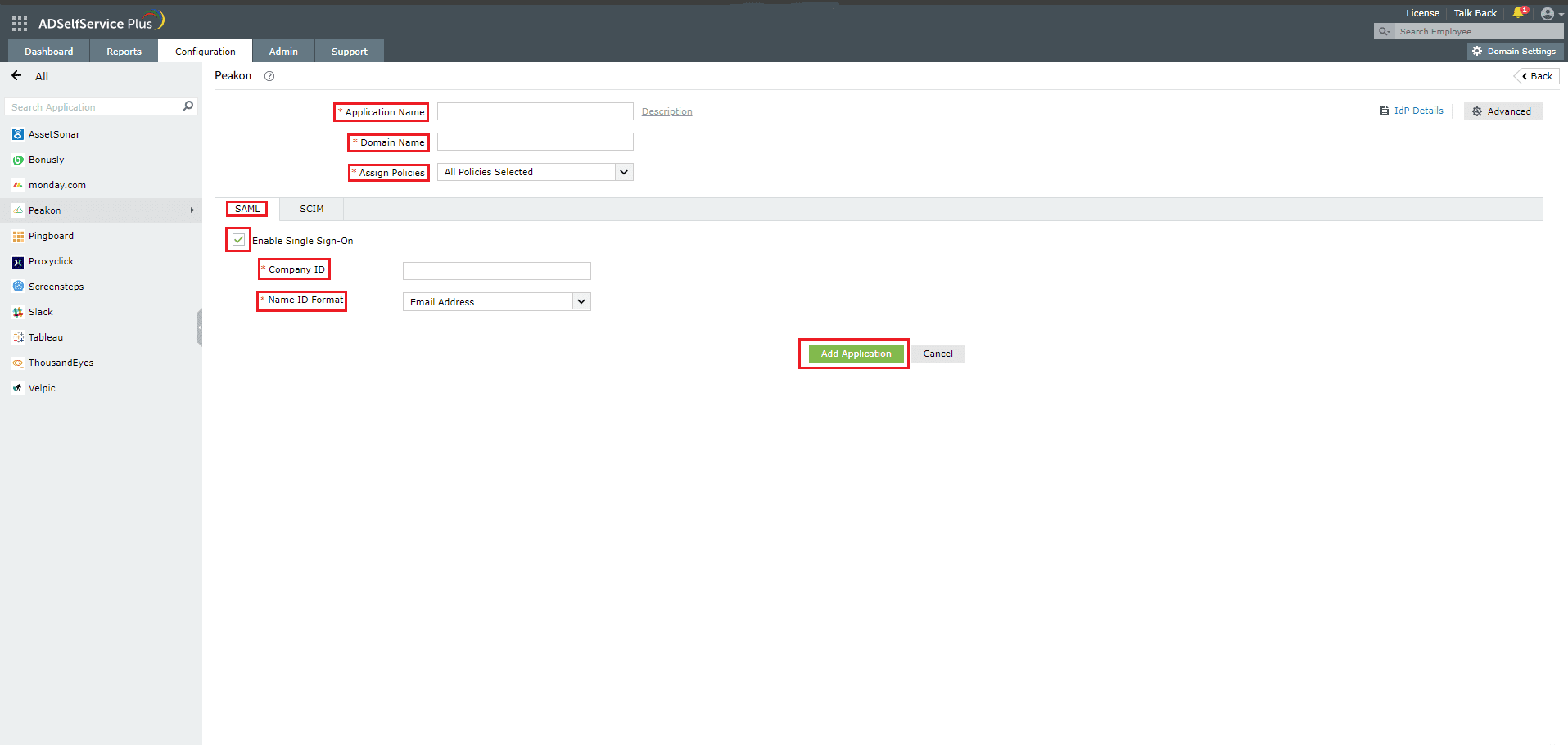Open the IdP Details link

pyautogui.click(x=1419, y=111)
